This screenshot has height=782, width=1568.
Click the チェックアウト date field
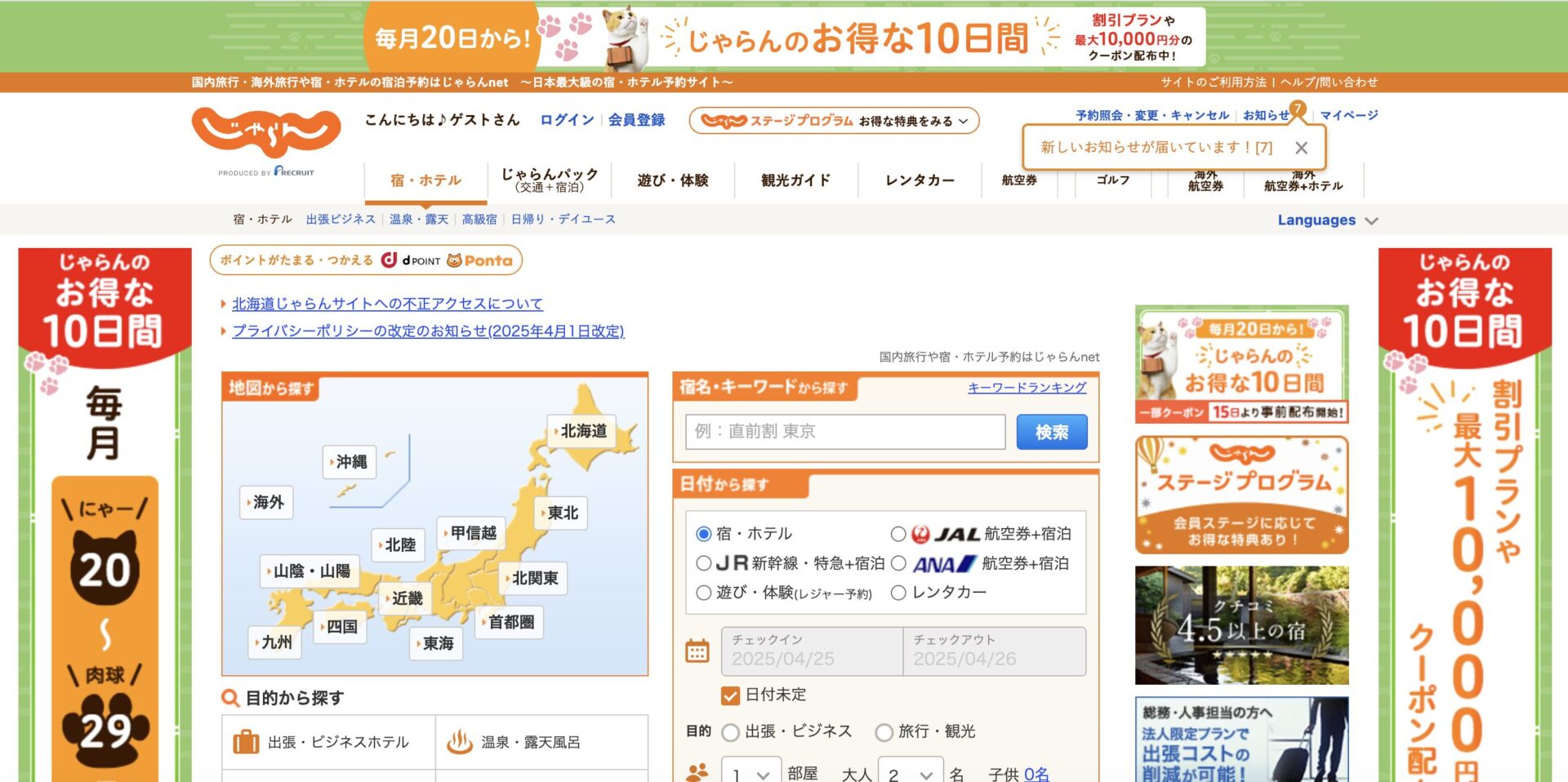point(995,651)
